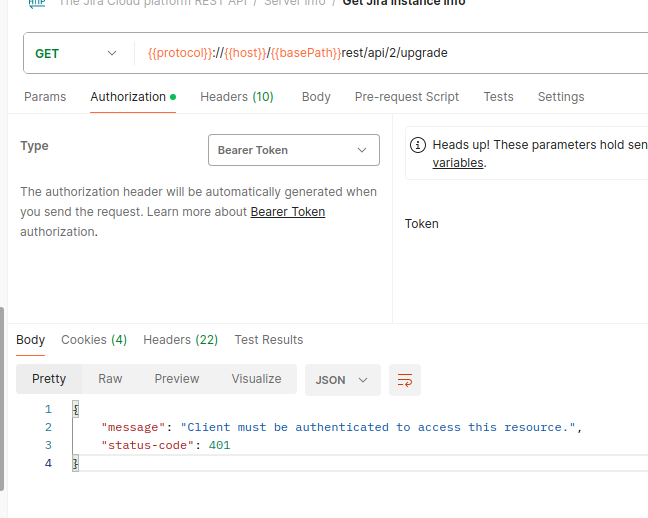Click the "message" key in response

pos(133,427)
